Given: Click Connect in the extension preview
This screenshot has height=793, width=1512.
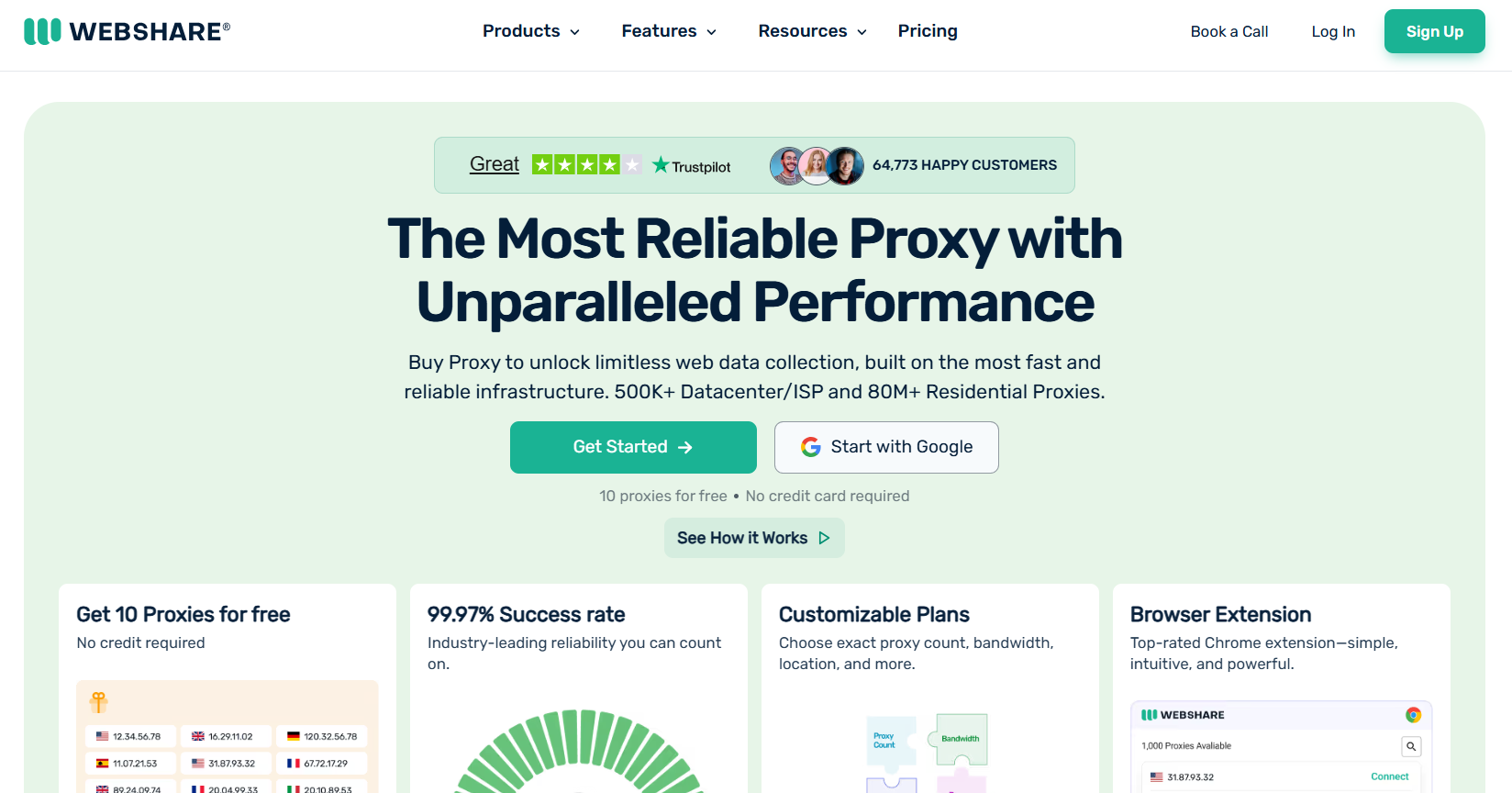Looking at the screenshot, I should coord(1389,776).
